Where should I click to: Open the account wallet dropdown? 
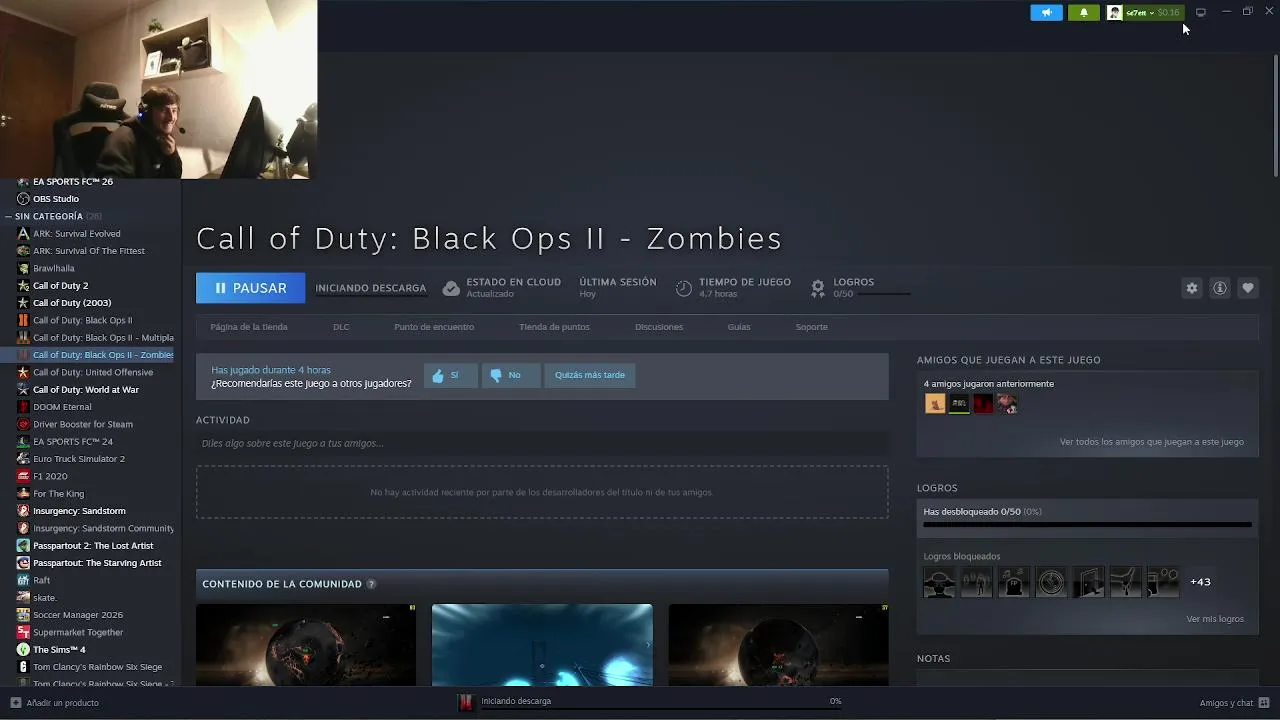click(1144, 13)
